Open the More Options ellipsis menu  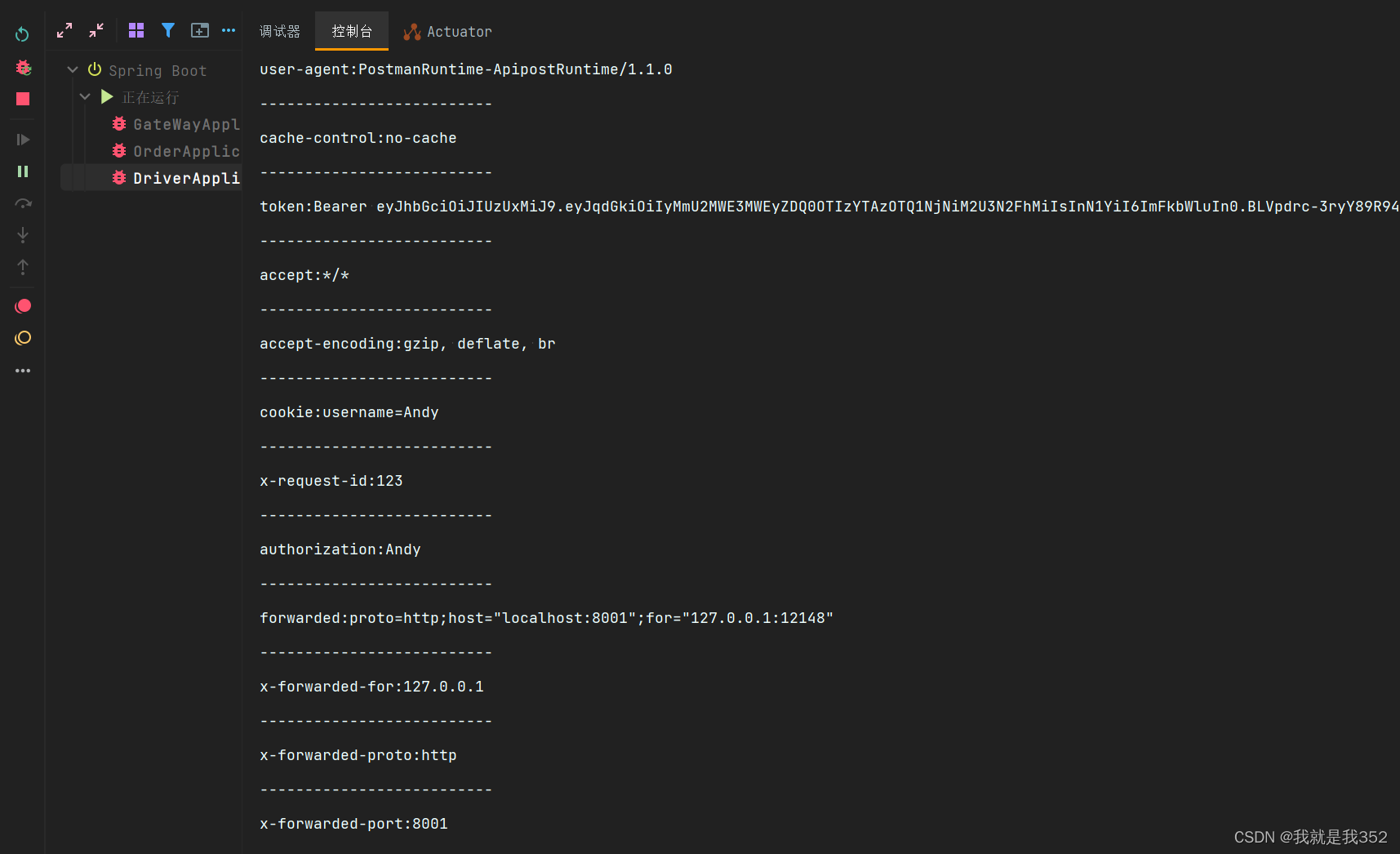[x=229, y=30]
